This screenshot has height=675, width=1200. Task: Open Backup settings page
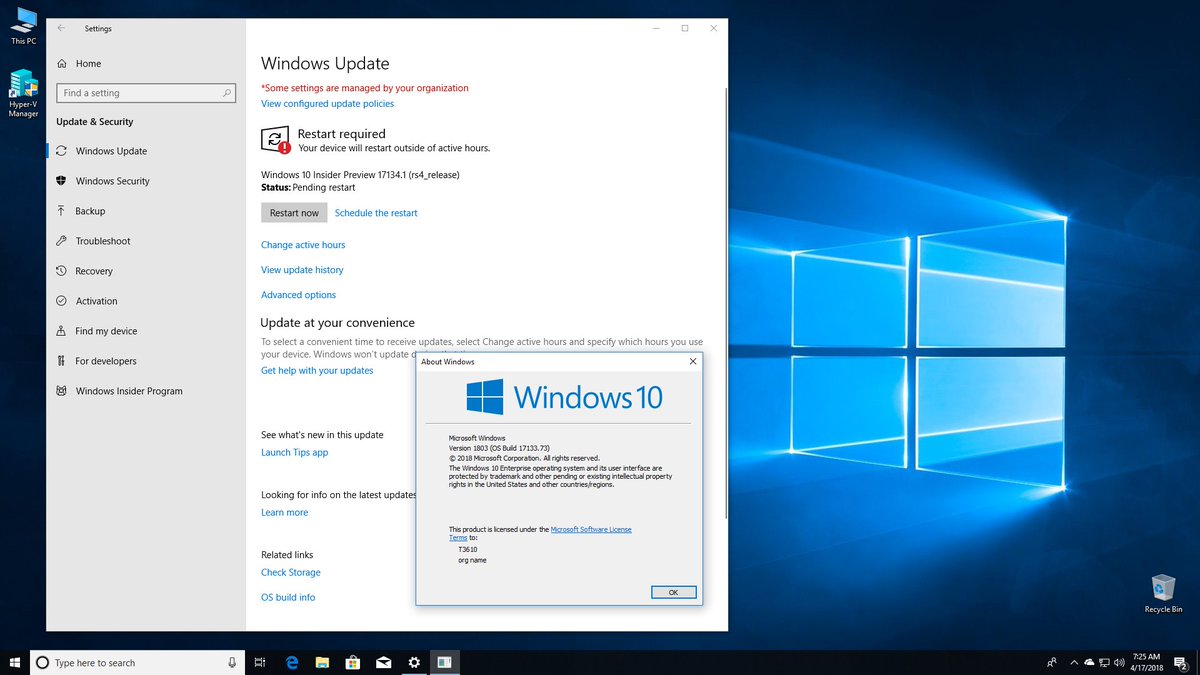146,211
